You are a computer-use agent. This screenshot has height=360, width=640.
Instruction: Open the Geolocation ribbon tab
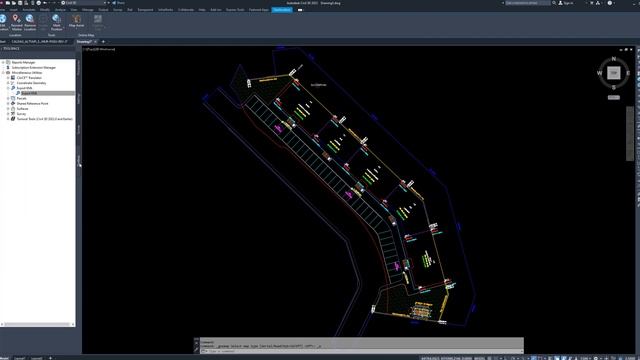(x=282, y=9)
